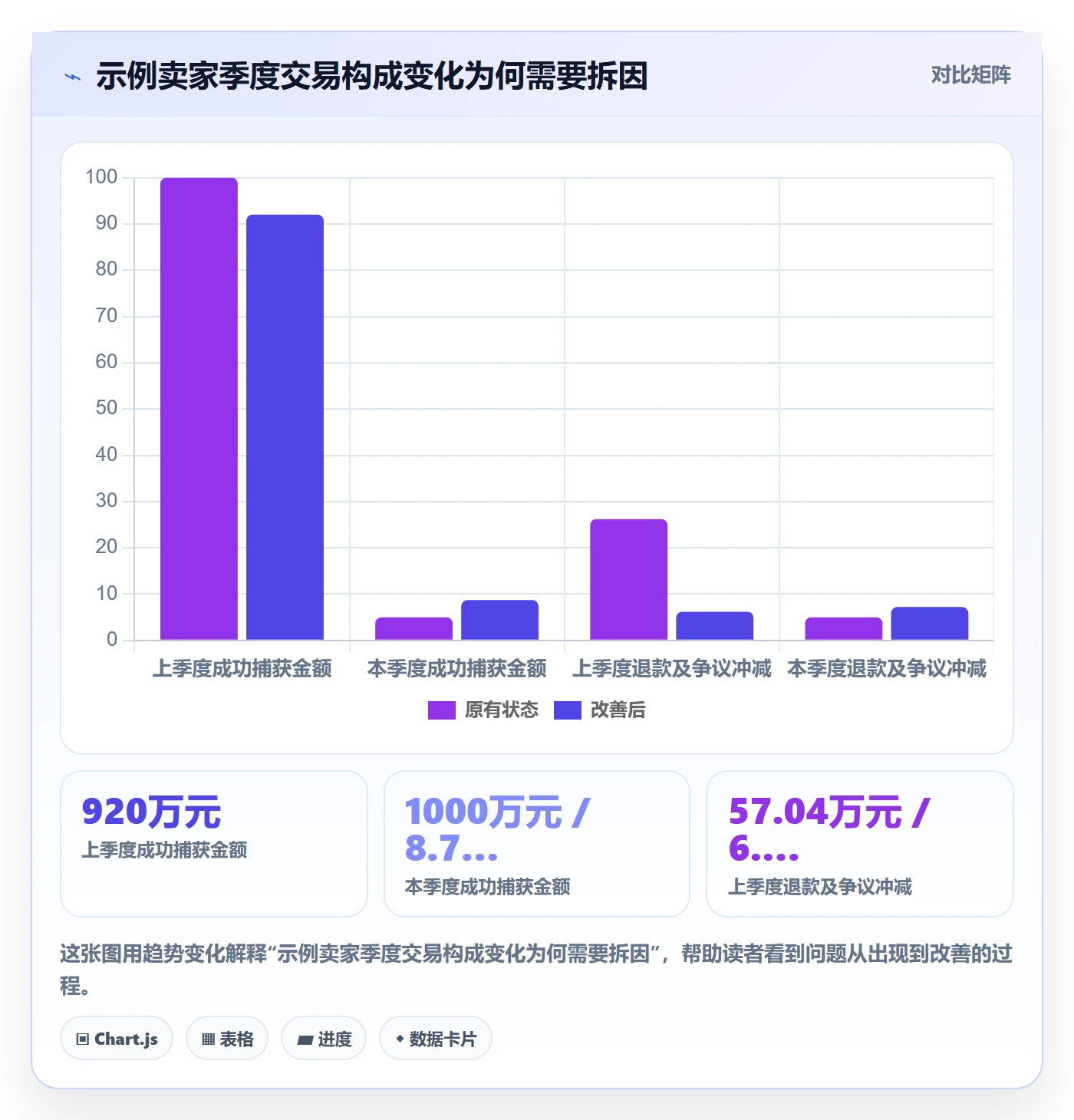Select the 进度 tag chip
Viewport: 1074px width, 1120px height.
click(324, 1039)
